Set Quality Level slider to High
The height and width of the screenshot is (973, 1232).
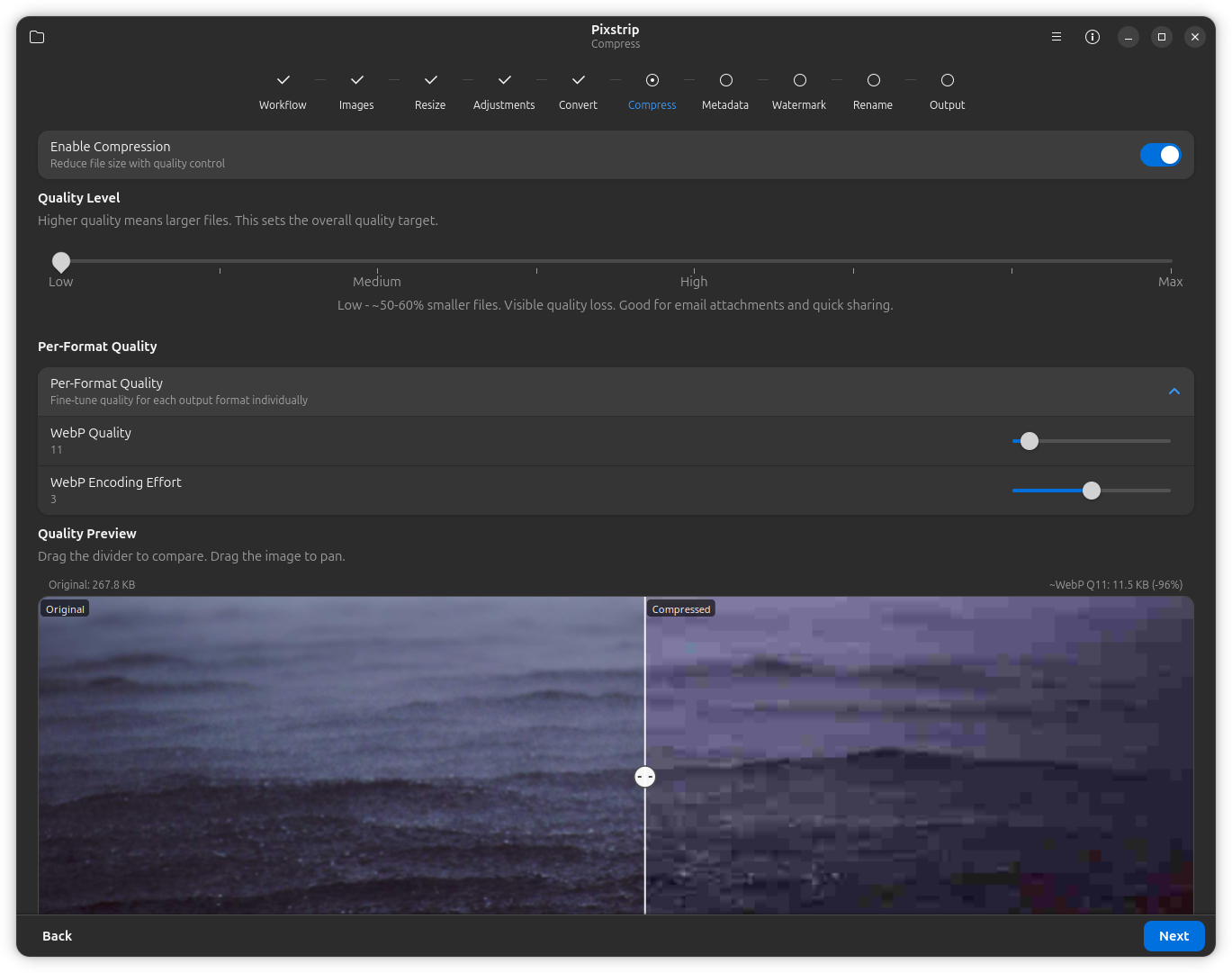pyautogui.click(x=694, y=262)
